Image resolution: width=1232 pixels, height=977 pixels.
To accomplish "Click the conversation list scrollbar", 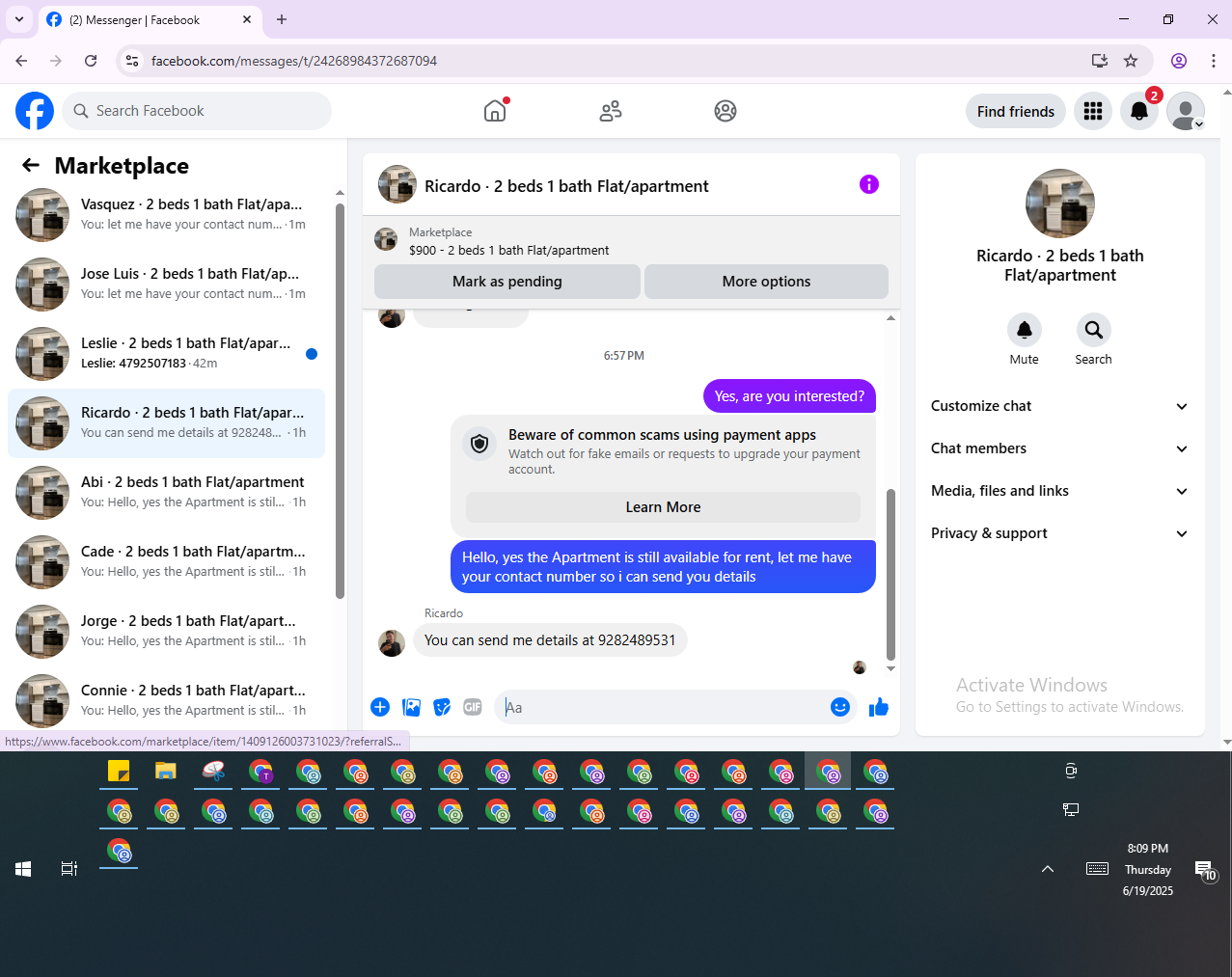I will (x=340, y=400).
